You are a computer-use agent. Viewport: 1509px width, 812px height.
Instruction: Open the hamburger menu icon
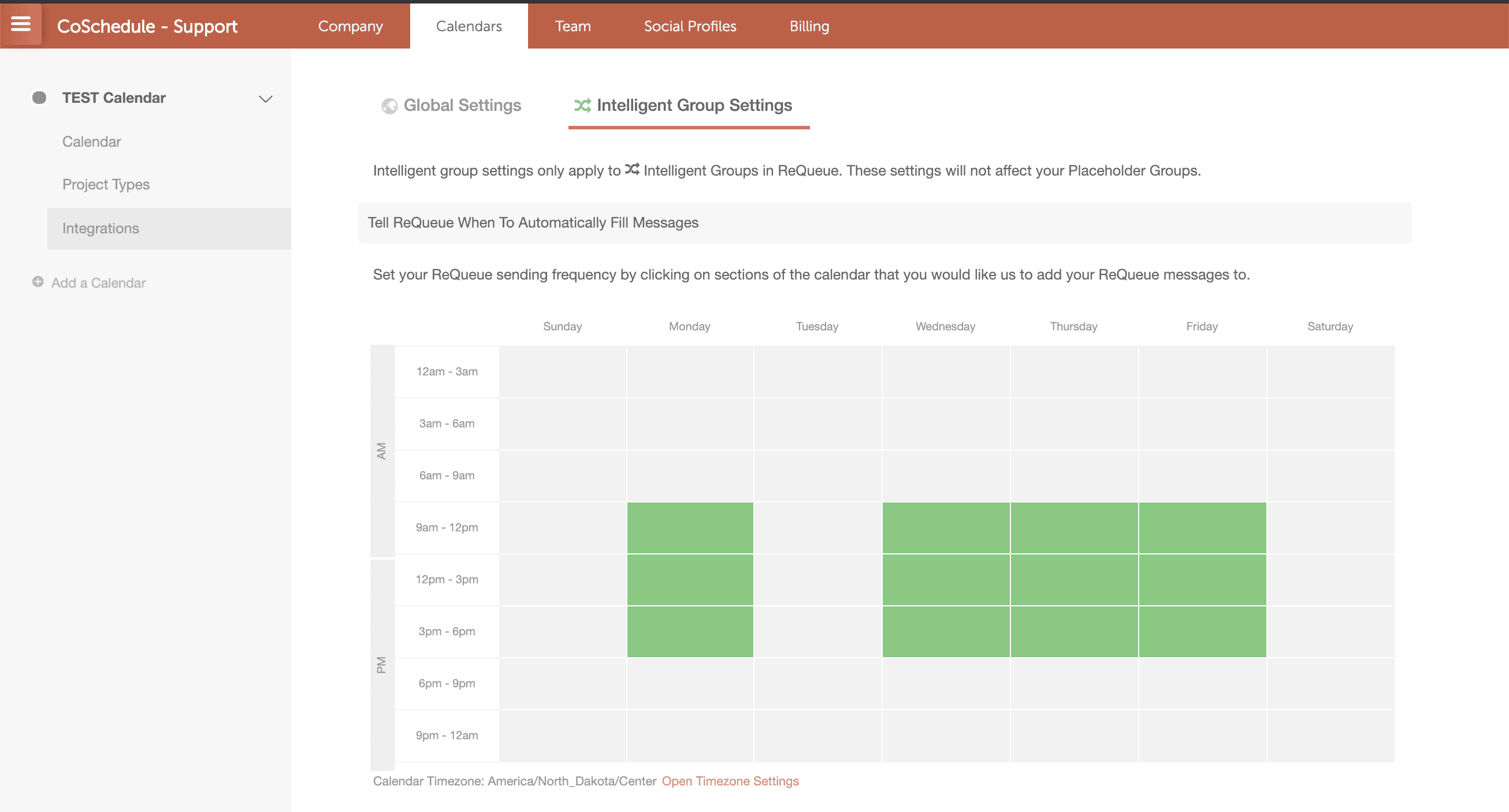point(21,25)
